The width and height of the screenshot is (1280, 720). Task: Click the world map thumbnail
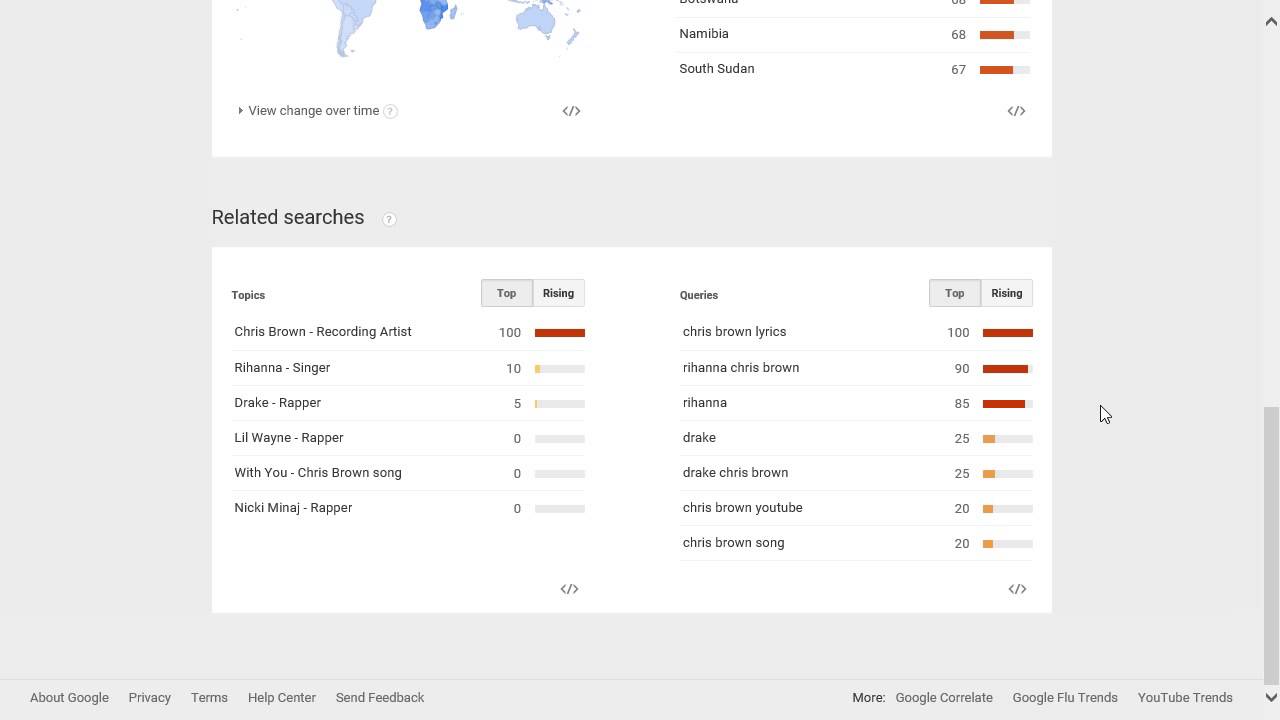[x=410, y=28]
